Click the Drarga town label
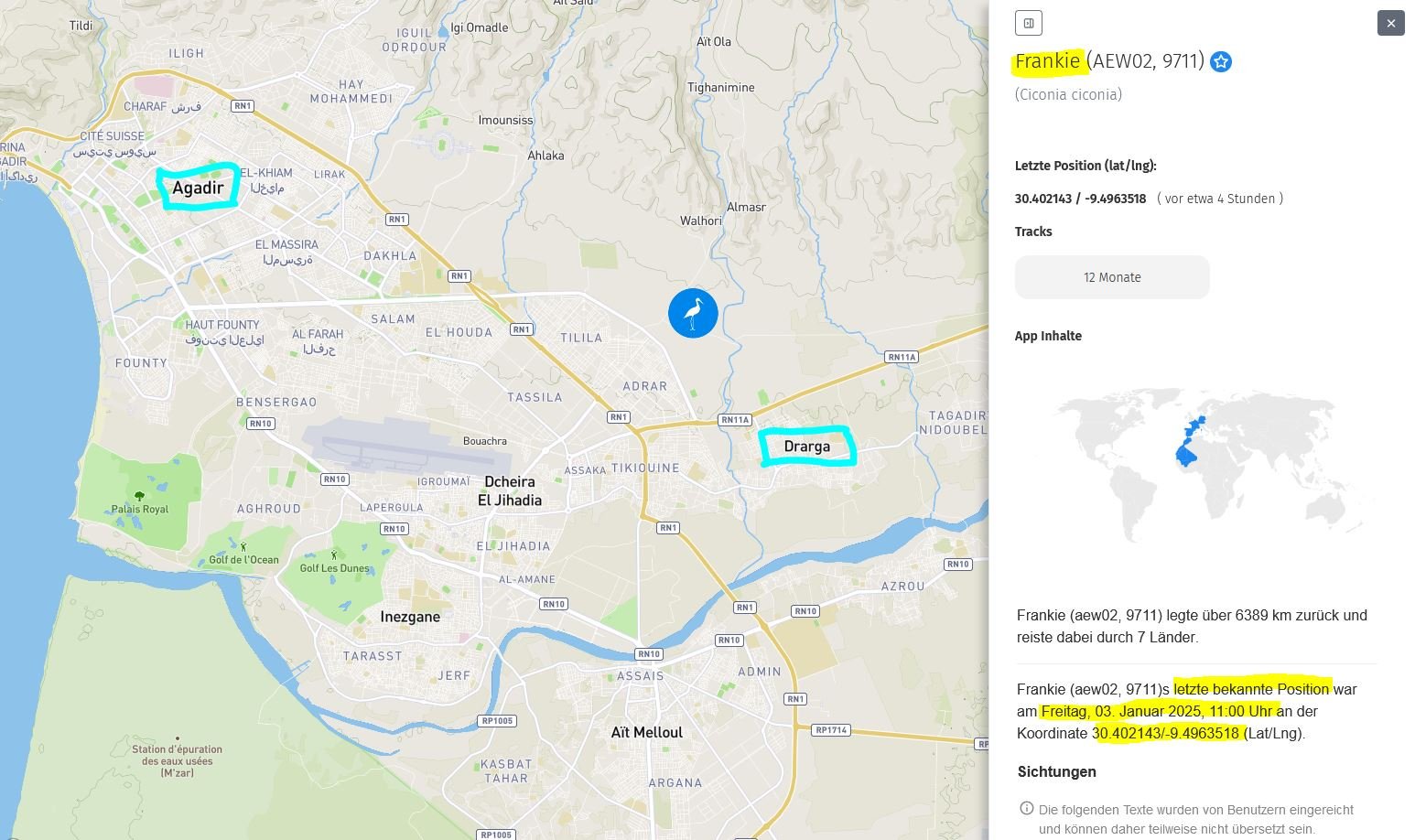This screenshot has width=1415, height=840. click(x=807, y=447)
